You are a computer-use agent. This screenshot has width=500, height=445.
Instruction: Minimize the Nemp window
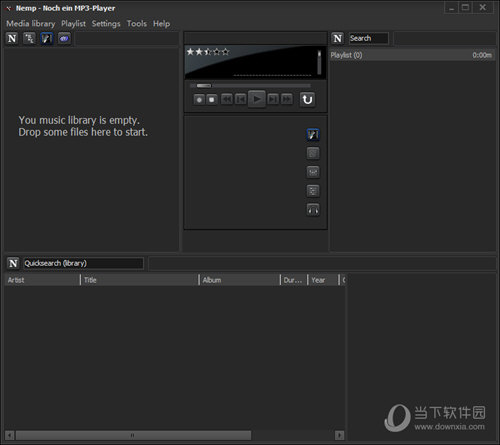click(452, 8)
